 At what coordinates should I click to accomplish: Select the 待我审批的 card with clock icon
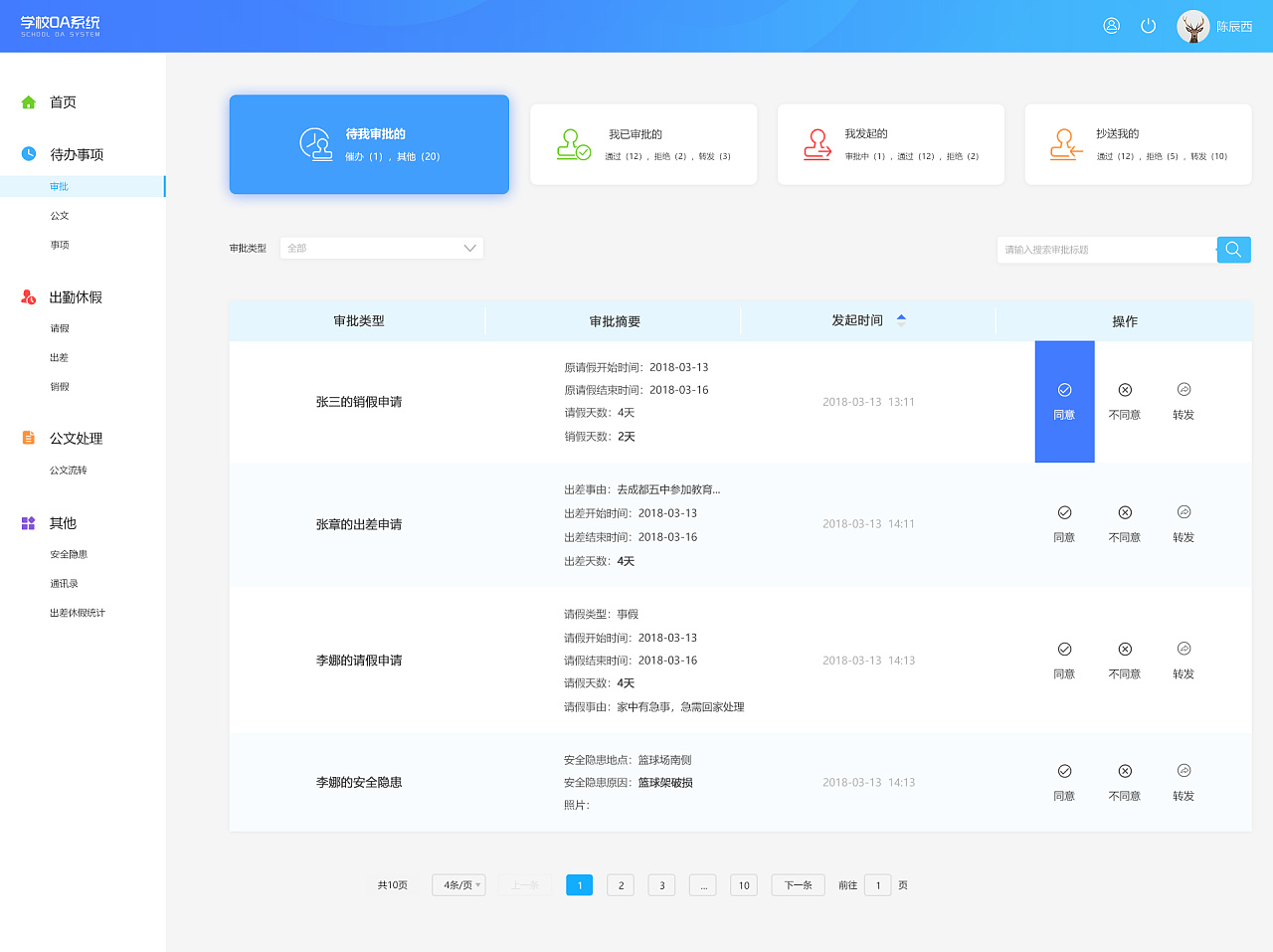coord(368,144)
